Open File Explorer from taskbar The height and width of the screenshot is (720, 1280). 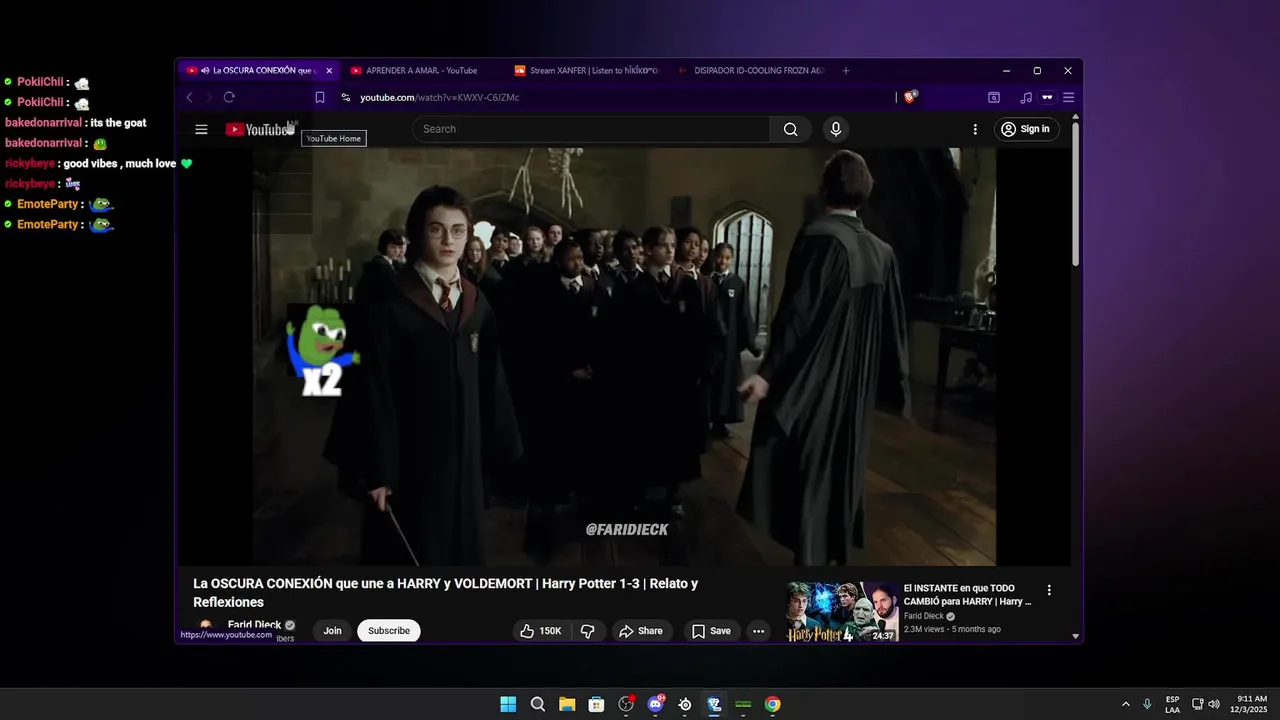pos(567,704)
